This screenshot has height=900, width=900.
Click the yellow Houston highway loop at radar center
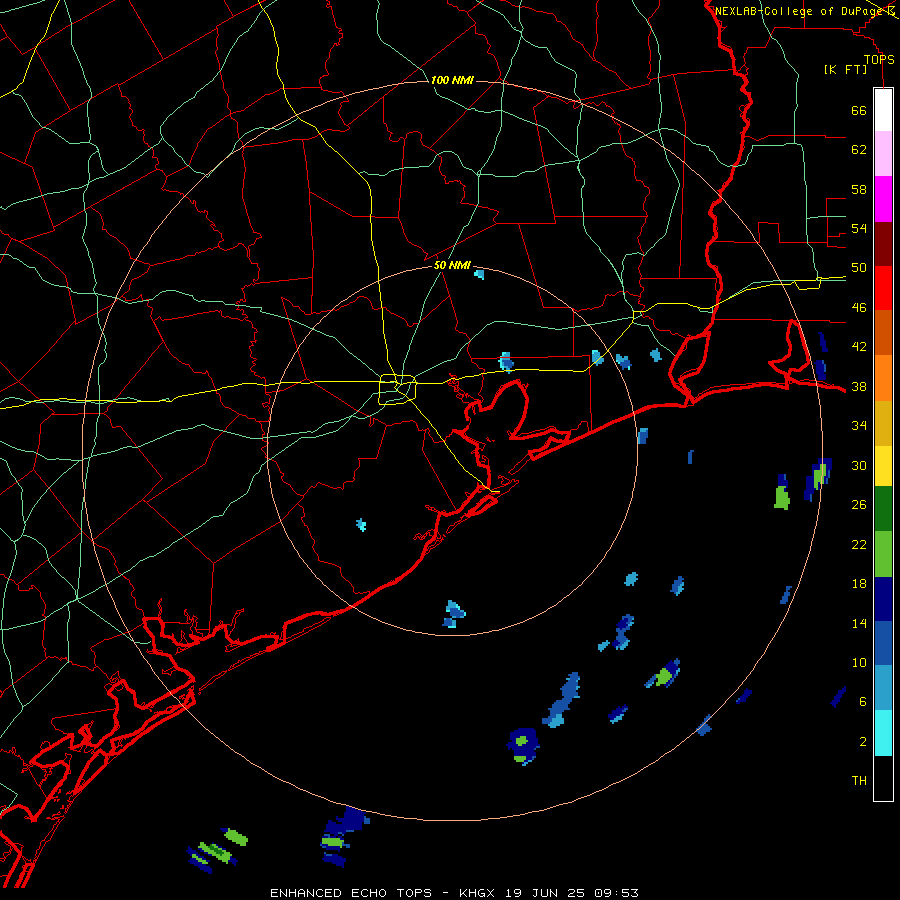pyautogui.click(x=397, y=389)
